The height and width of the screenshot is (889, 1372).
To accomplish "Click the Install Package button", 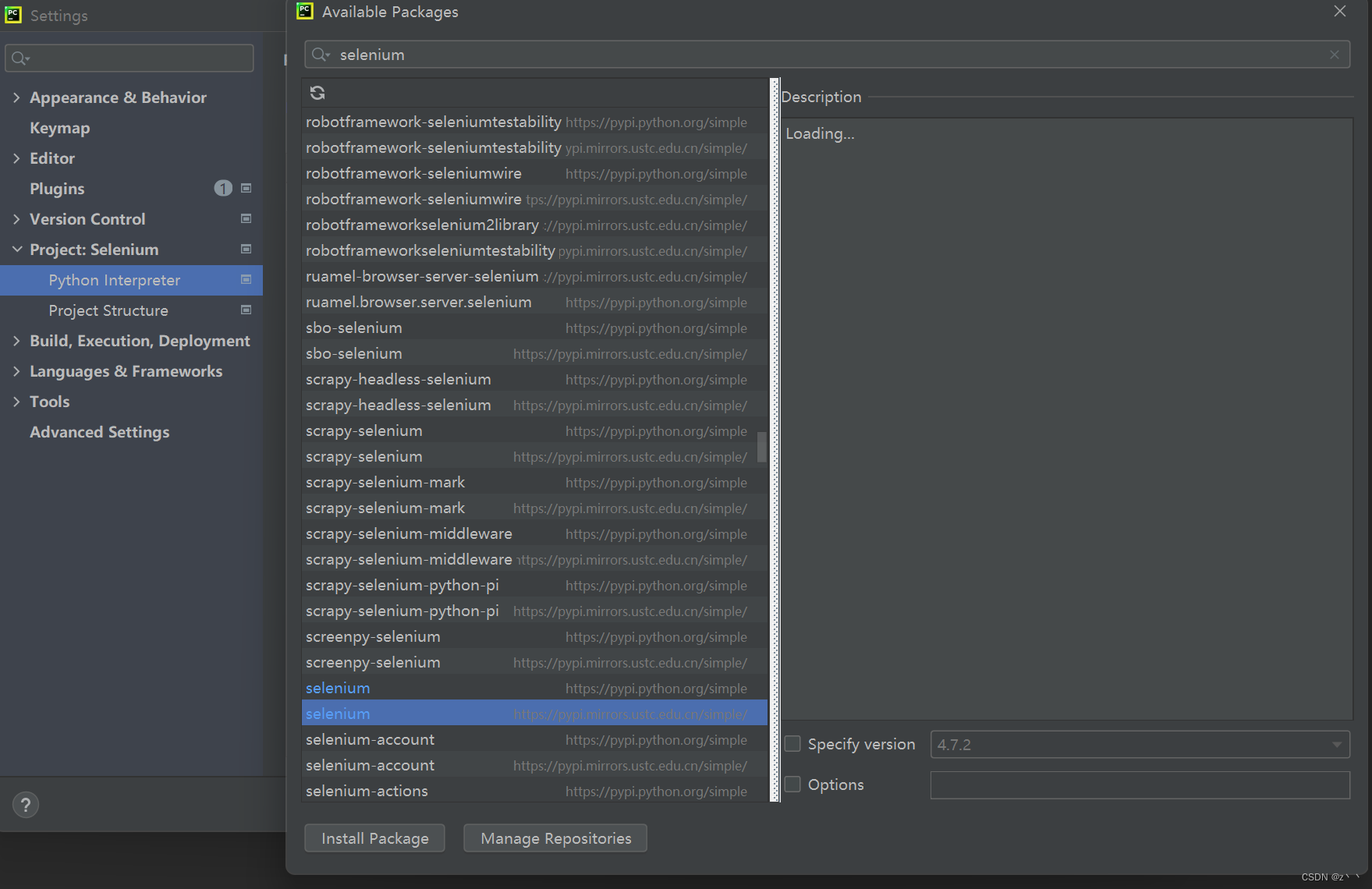I will pyautogui.click(x=374, y=838).
